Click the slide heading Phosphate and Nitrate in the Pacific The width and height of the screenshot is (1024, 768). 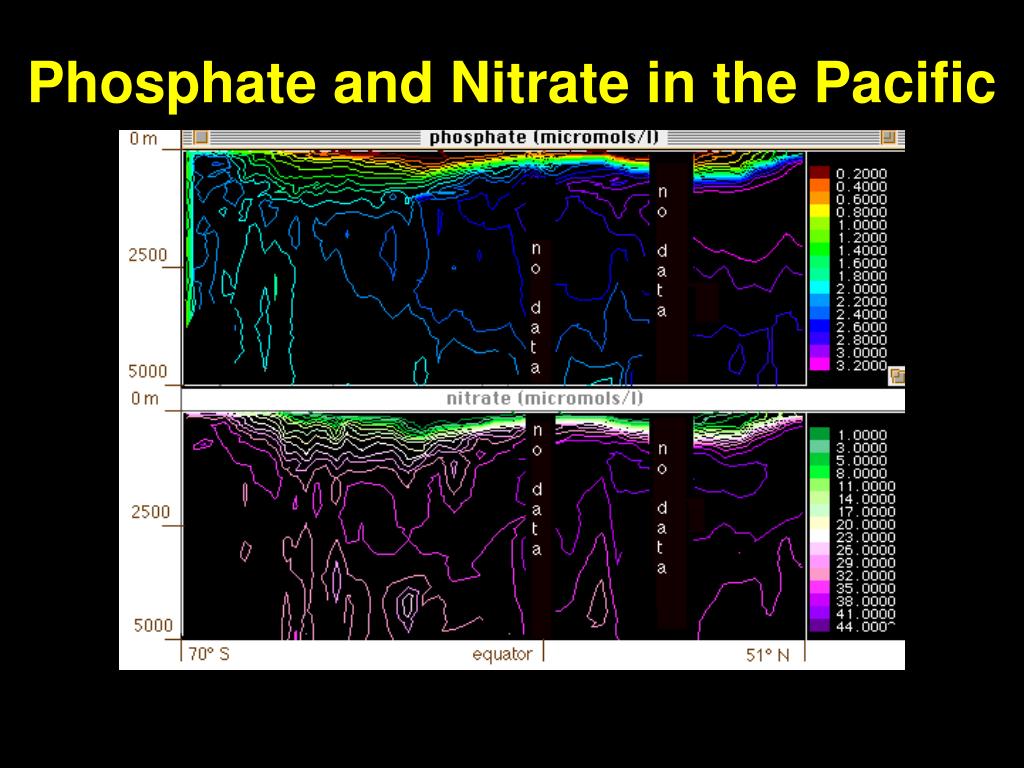tap(511, 82)
